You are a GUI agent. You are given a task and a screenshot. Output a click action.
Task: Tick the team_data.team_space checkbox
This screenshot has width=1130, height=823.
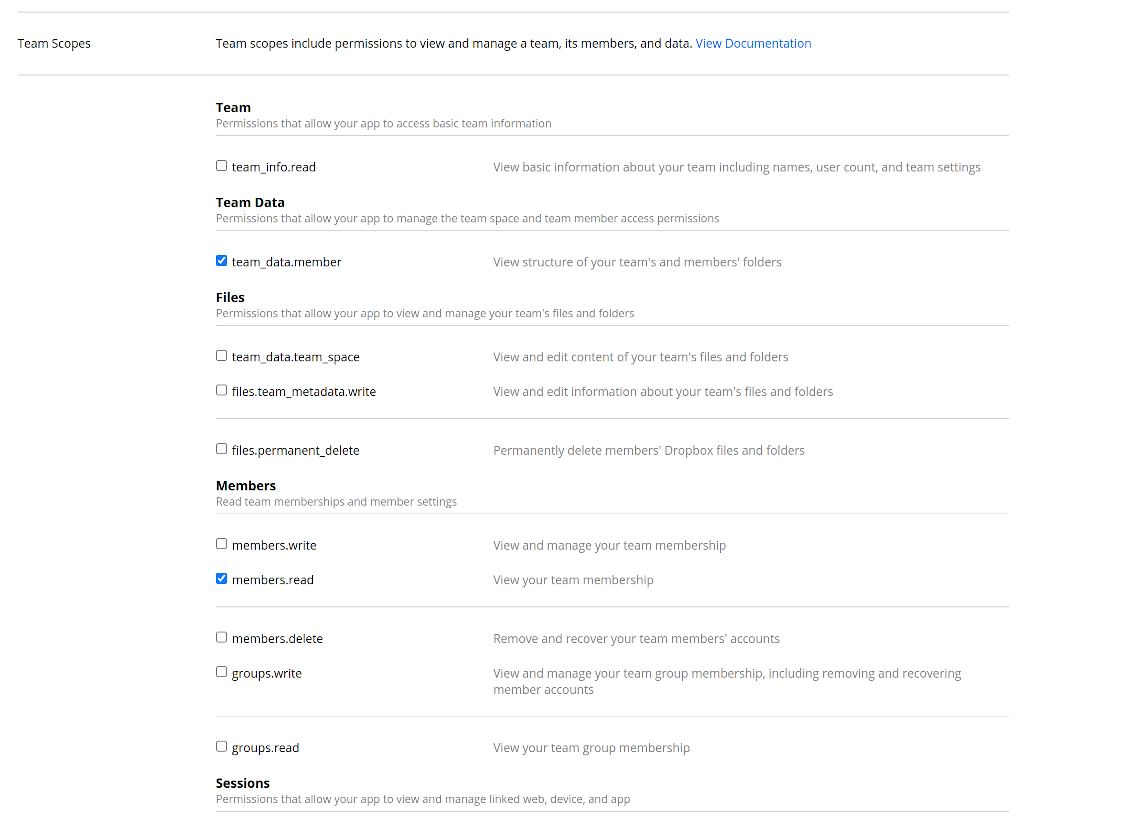(x=222, y=356)
